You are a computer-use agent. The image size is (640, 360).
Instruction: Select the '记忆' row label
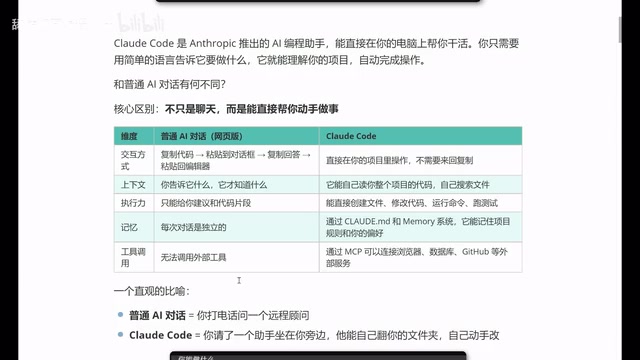pos(129,227)
